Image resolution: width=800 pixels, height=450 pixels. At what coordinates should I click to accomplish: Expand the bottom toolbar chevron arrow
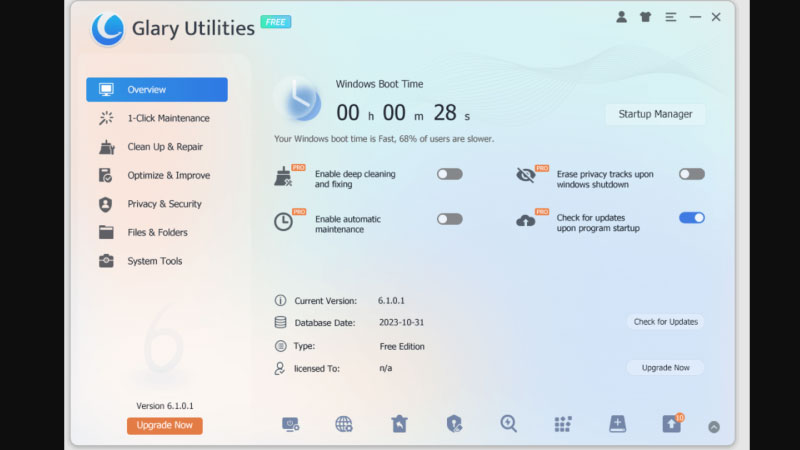714,427
